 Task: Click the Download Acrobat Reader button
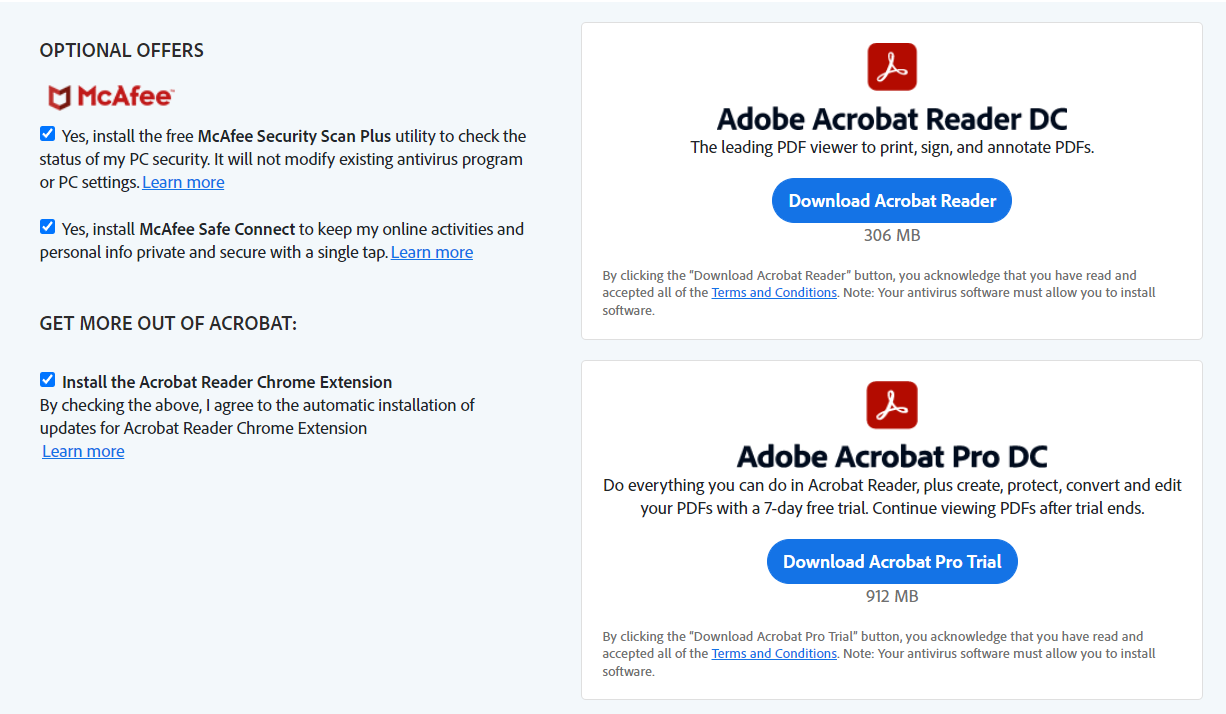tap(892, 201)
